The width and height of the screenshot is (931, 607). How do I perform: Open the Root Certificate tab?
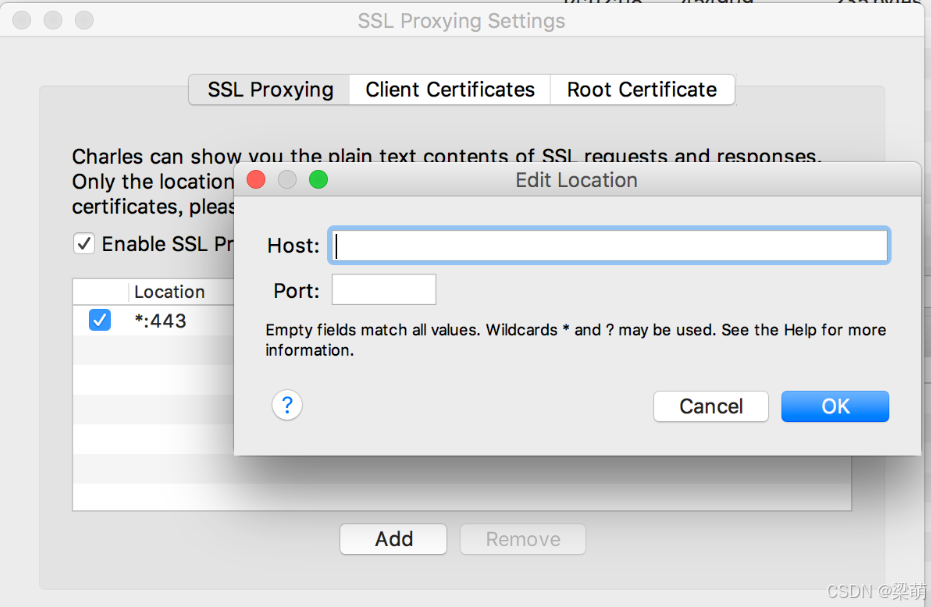pyautogui.click(x=642, y=90)
